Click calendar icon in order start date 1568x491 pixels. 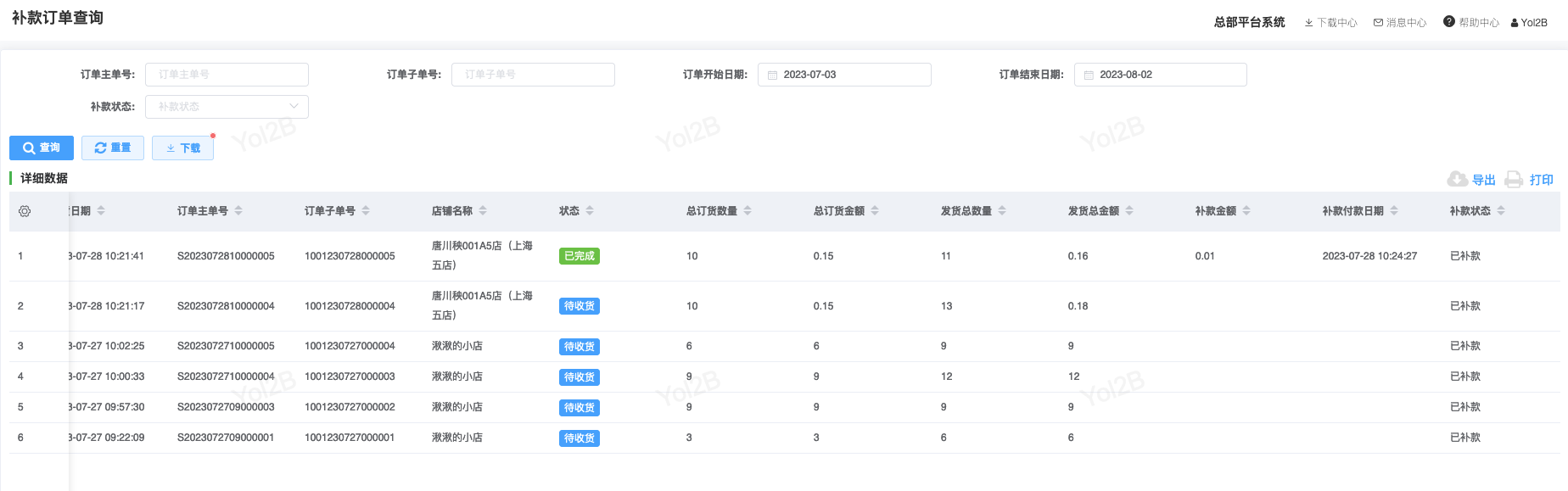pos(772,75)
